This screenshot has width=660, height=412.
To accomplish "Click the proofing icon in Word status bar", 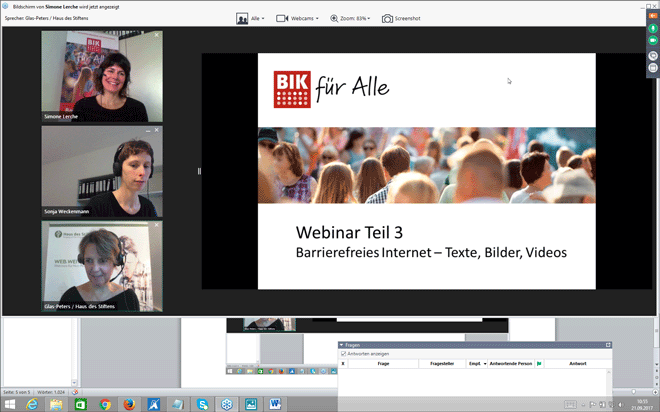I will pos(75,392).
